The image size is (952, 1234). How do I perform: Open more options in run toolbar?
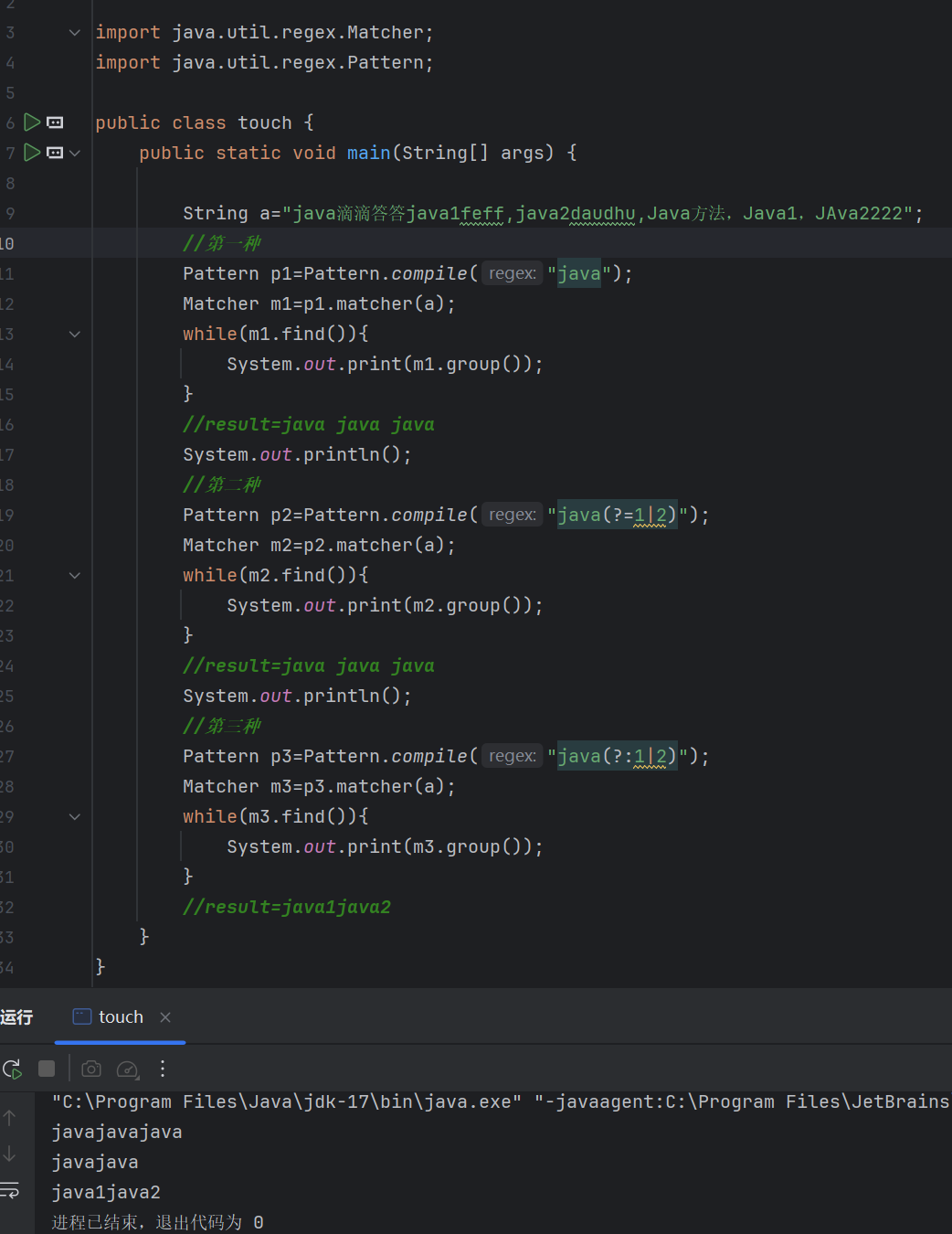coord(163,1069)
